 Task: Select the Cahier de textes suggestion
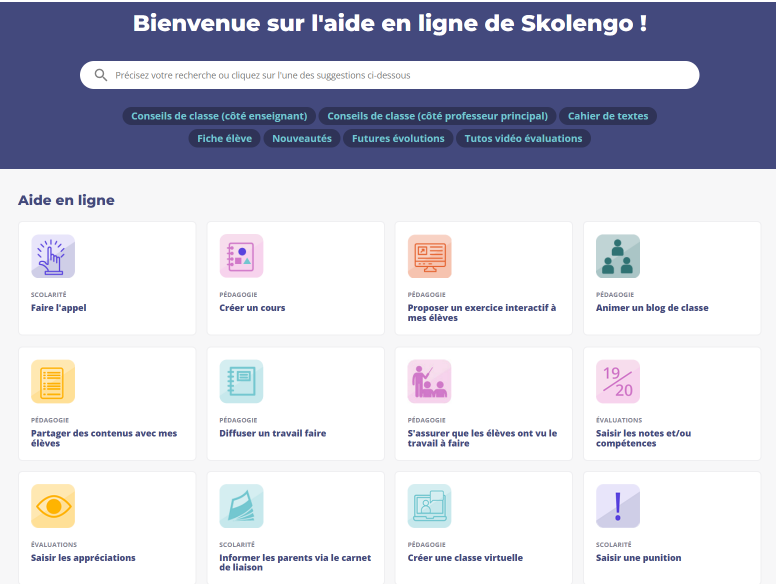click(x=608, y=116)
